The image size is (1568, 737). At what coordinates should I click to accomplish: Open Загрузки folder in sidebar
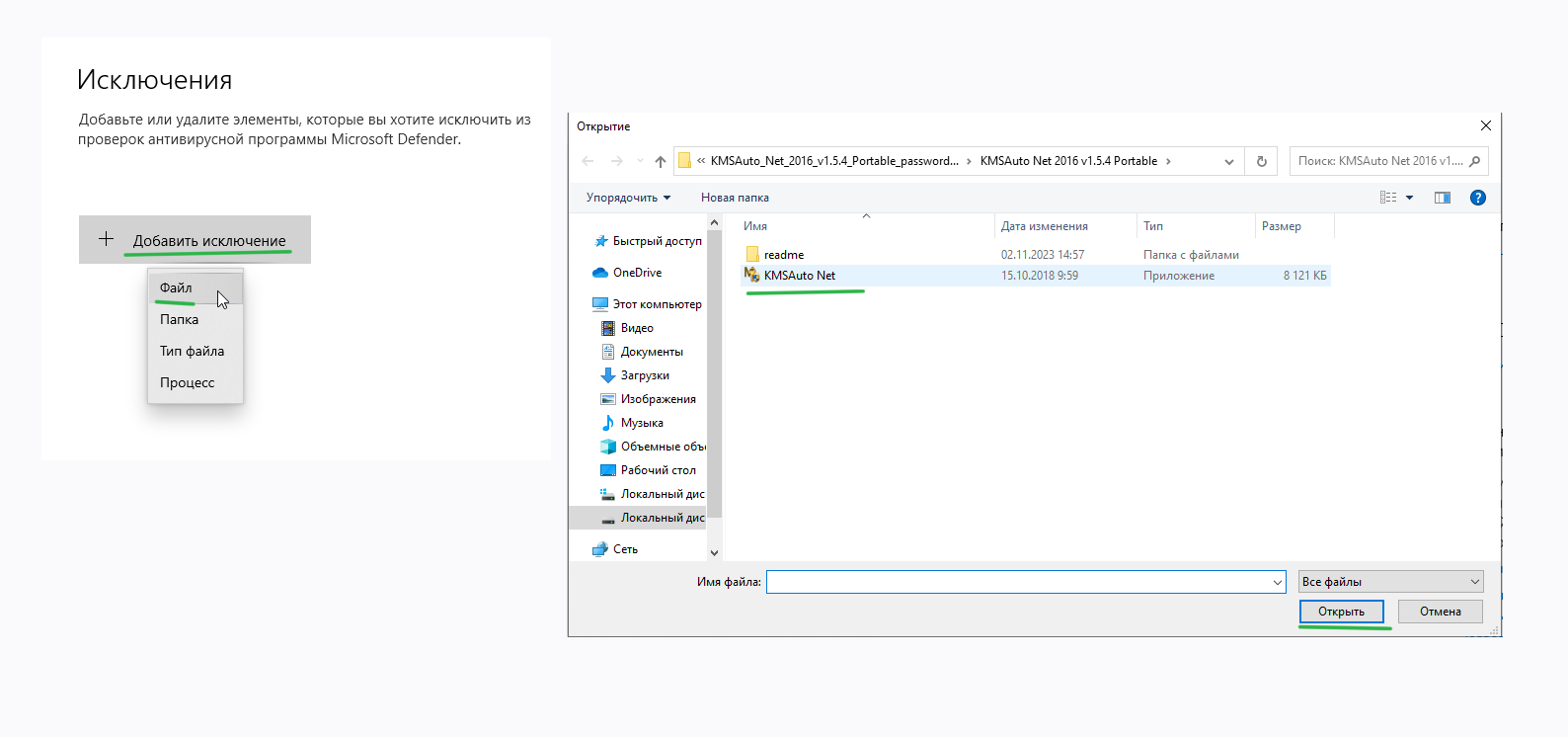tap(636, 375)
